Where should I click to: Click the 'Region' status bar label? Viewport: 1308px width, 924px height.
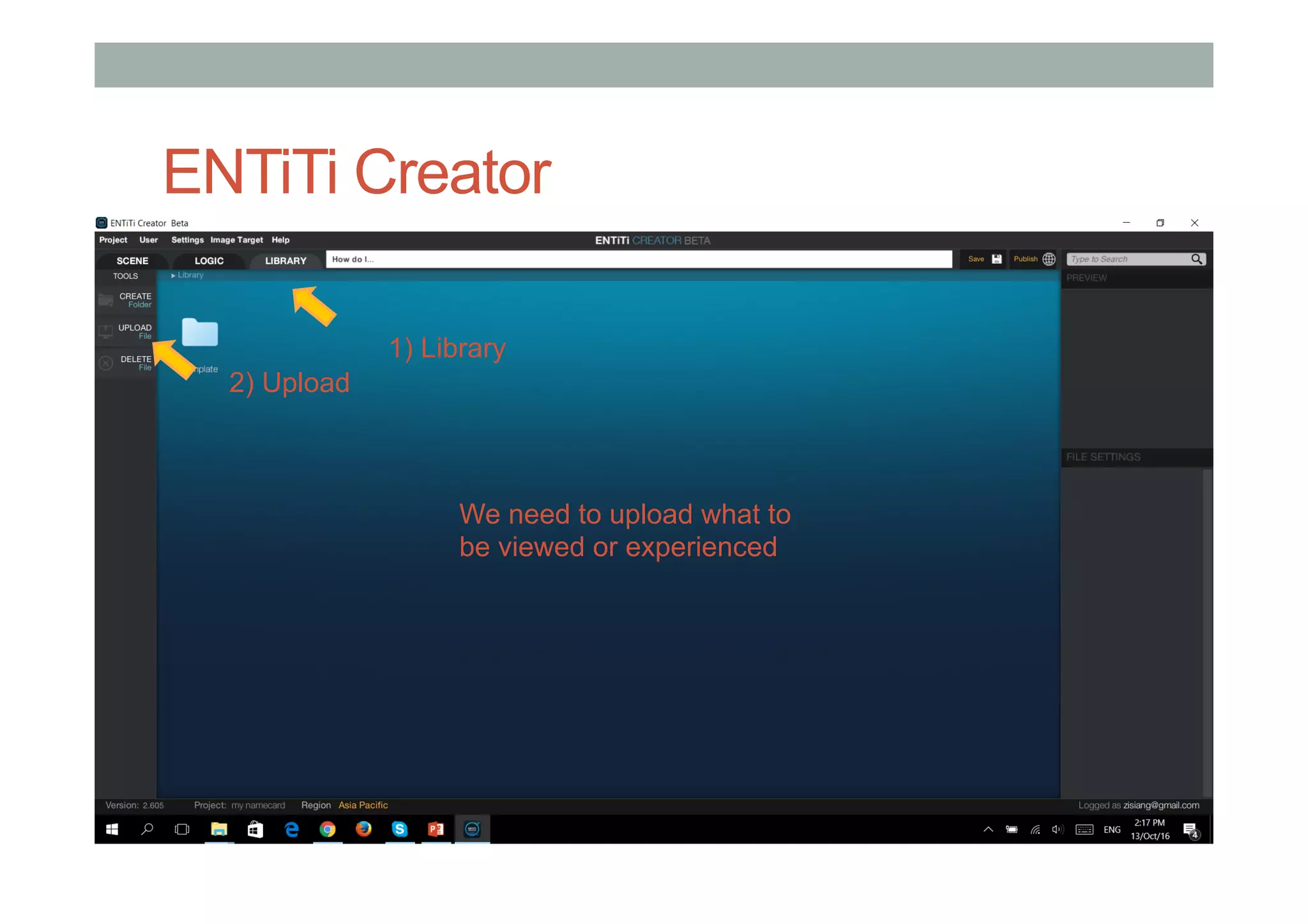point(316,805)
